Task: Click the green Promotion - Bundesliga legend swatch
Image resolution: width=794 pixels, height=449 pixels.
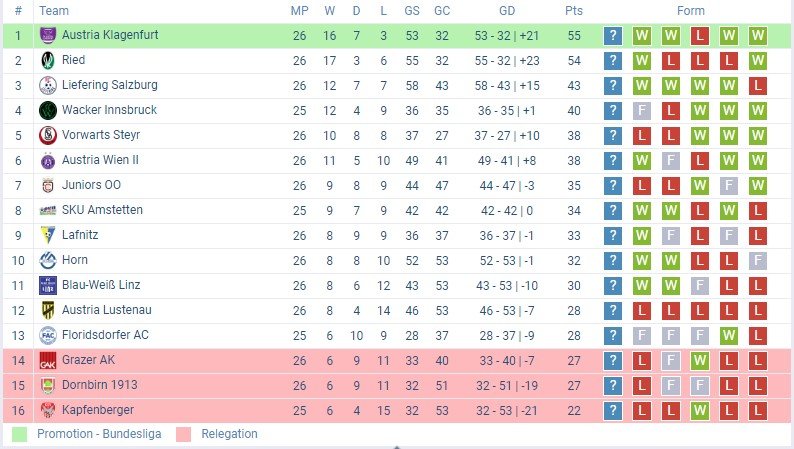Action: tap(19, 434)
